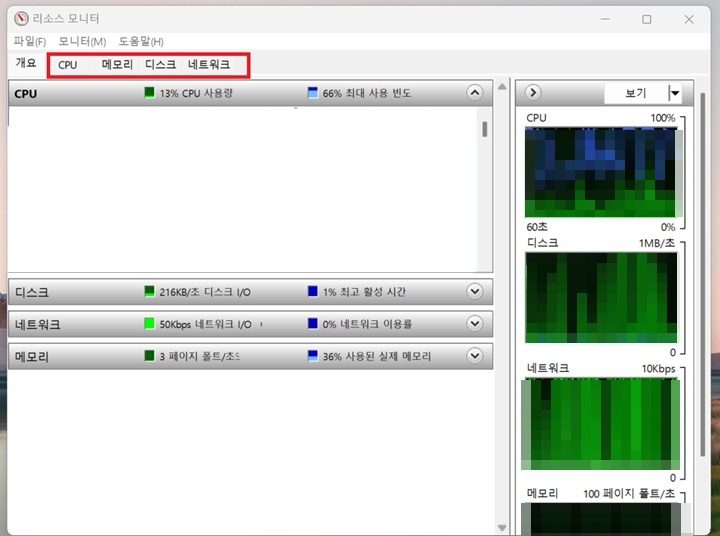Click the main pane scroll down arrow
This screenshot has width=720, height=536.
point(502,528)
